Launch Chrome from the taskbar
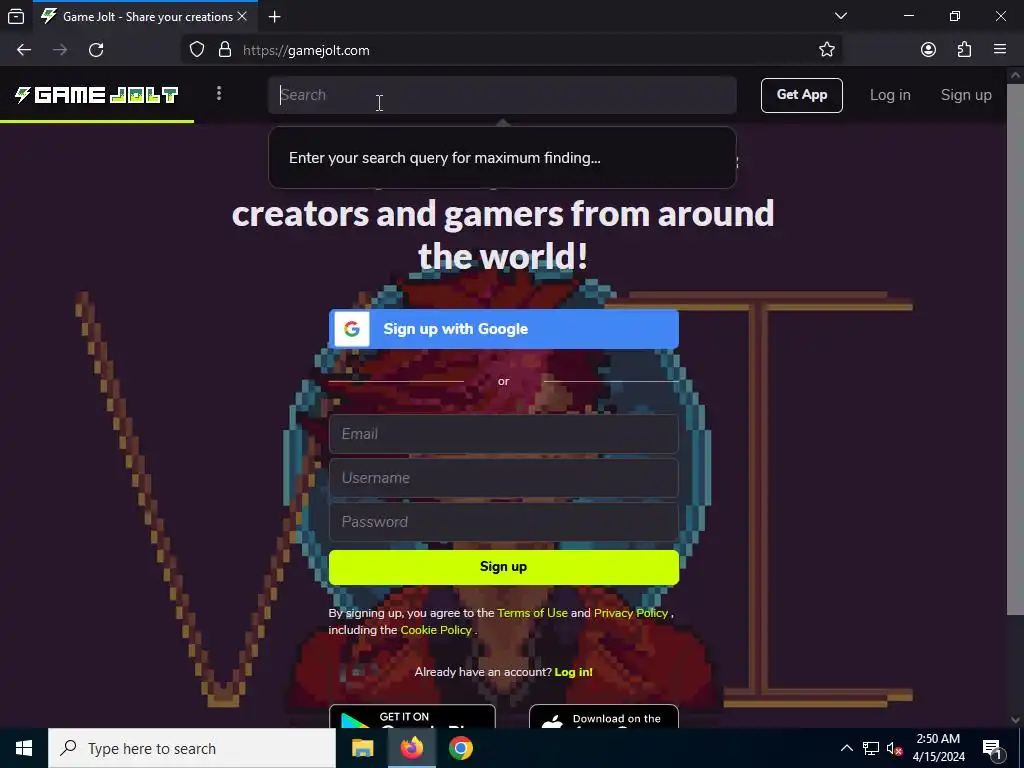Screen dimensions: 1024x768 click(460, 748)
